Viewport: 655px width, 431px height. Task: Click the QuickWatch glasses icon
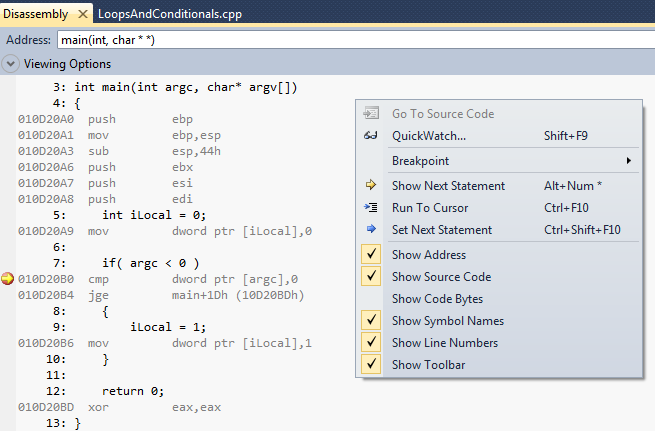click(x=372, y=136)
